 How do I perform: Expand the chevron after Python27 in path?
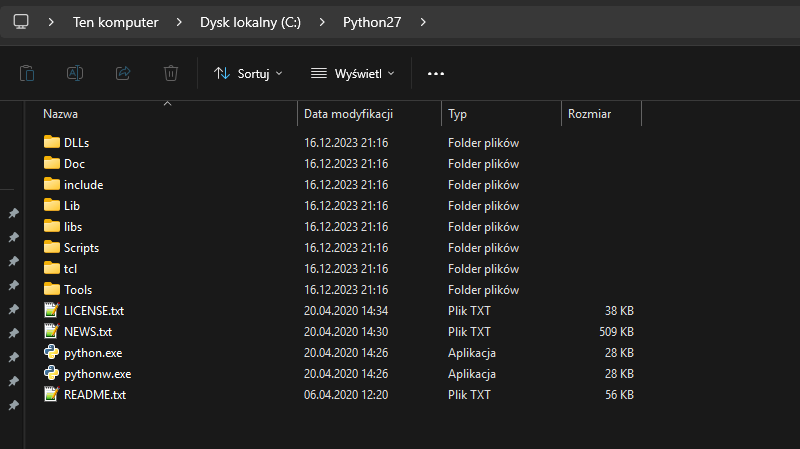pyautogui.click(x=424, y=22)
